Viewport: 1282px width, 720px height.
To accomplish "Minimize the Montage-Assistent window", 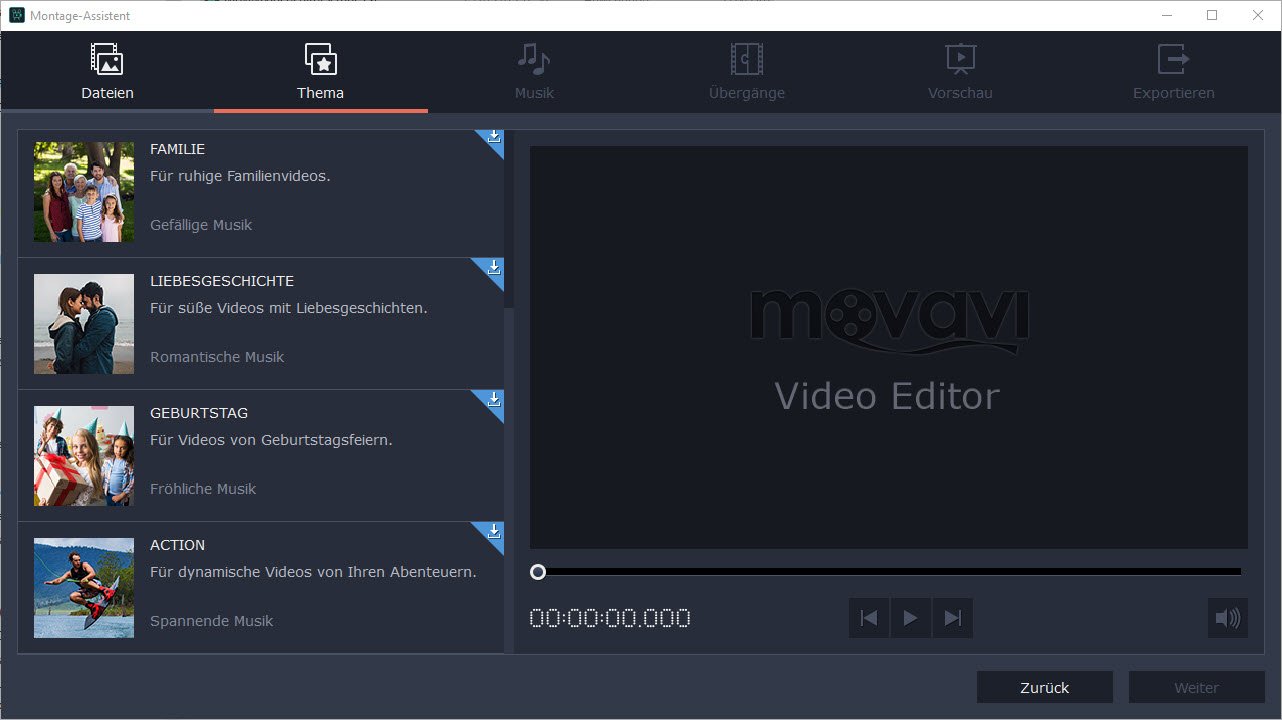I will click(x=1166, y=15).
